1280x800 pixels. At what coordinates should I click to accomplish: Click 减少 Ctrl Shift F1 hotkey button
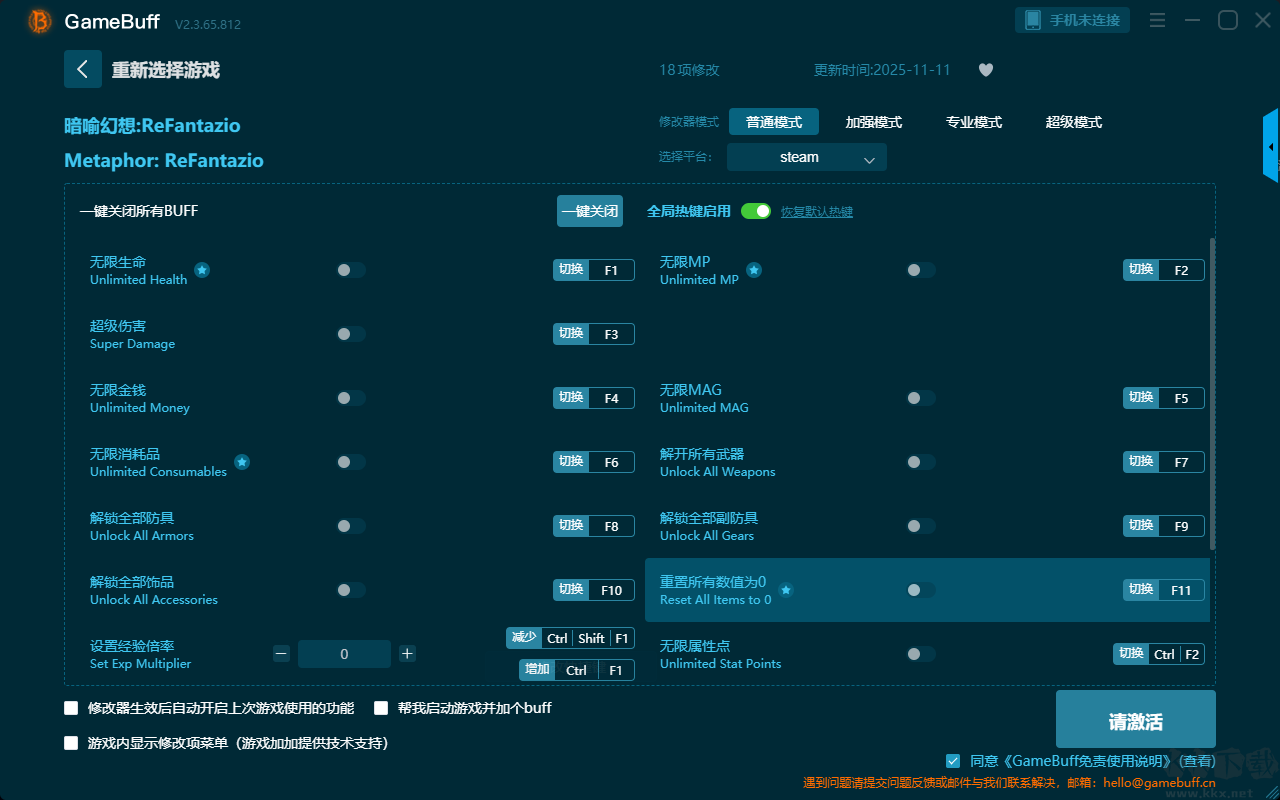pyautogui.click(x=571, y=638)
